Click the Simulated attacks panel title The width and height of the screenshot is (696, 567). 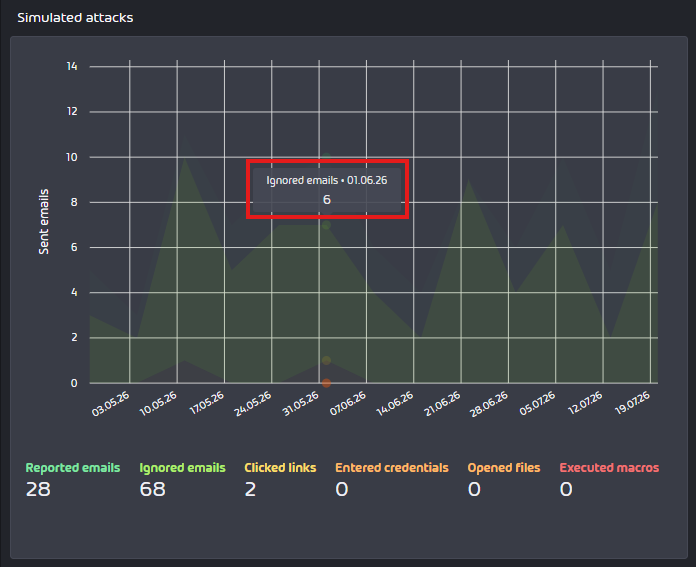coord(75,18)
